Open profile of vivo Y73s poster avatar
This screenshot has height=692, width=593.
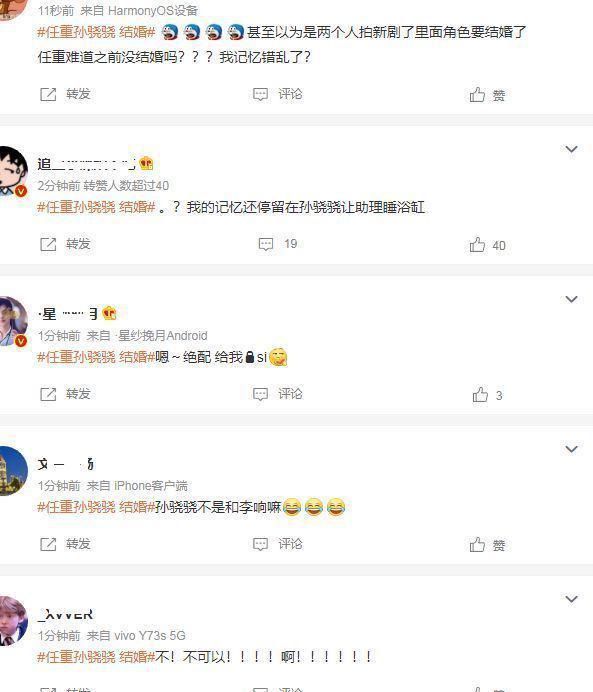pos(13,621)
